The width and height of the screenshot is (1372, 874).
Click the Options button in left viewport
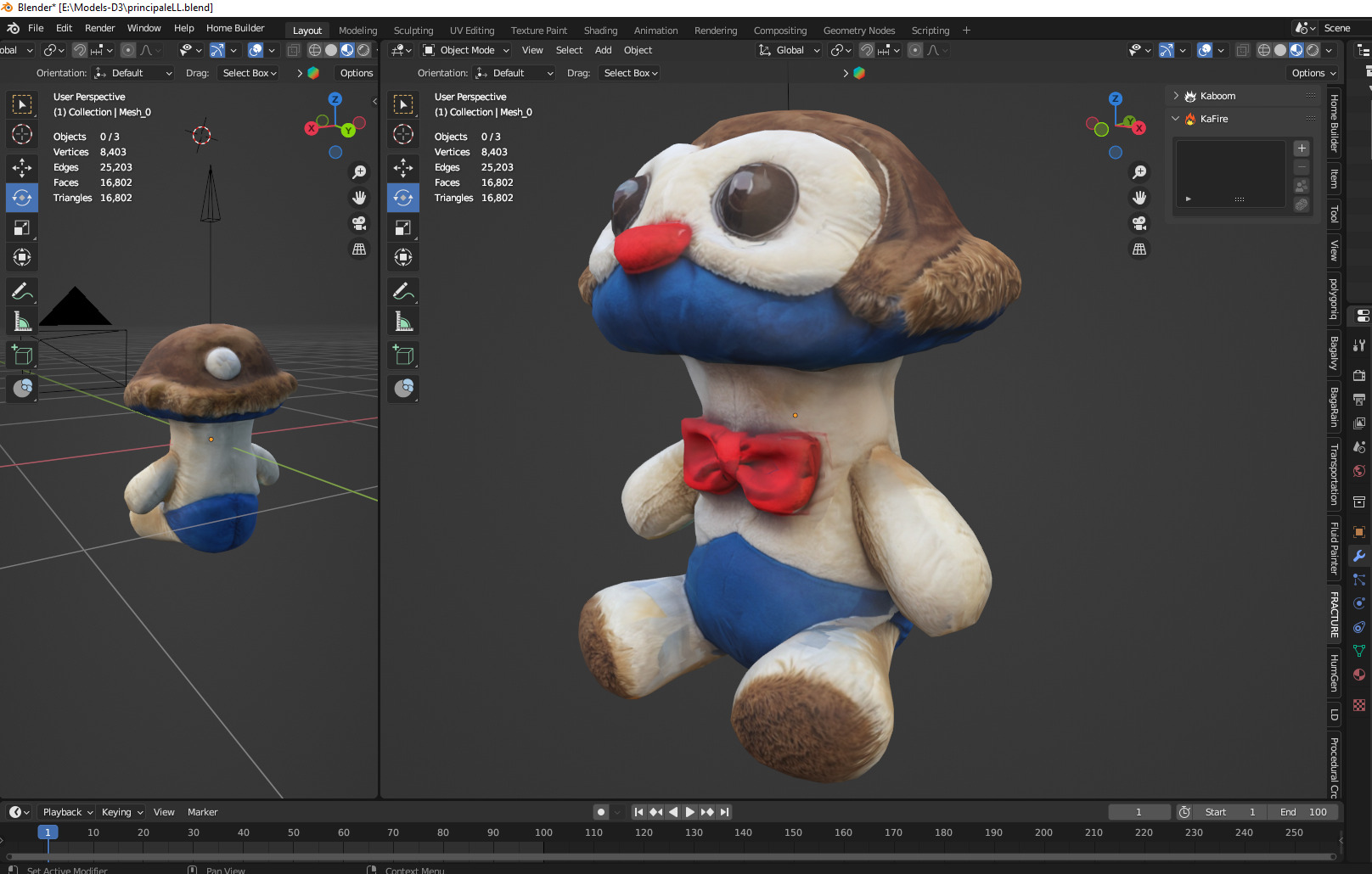[x=357, y=73]
